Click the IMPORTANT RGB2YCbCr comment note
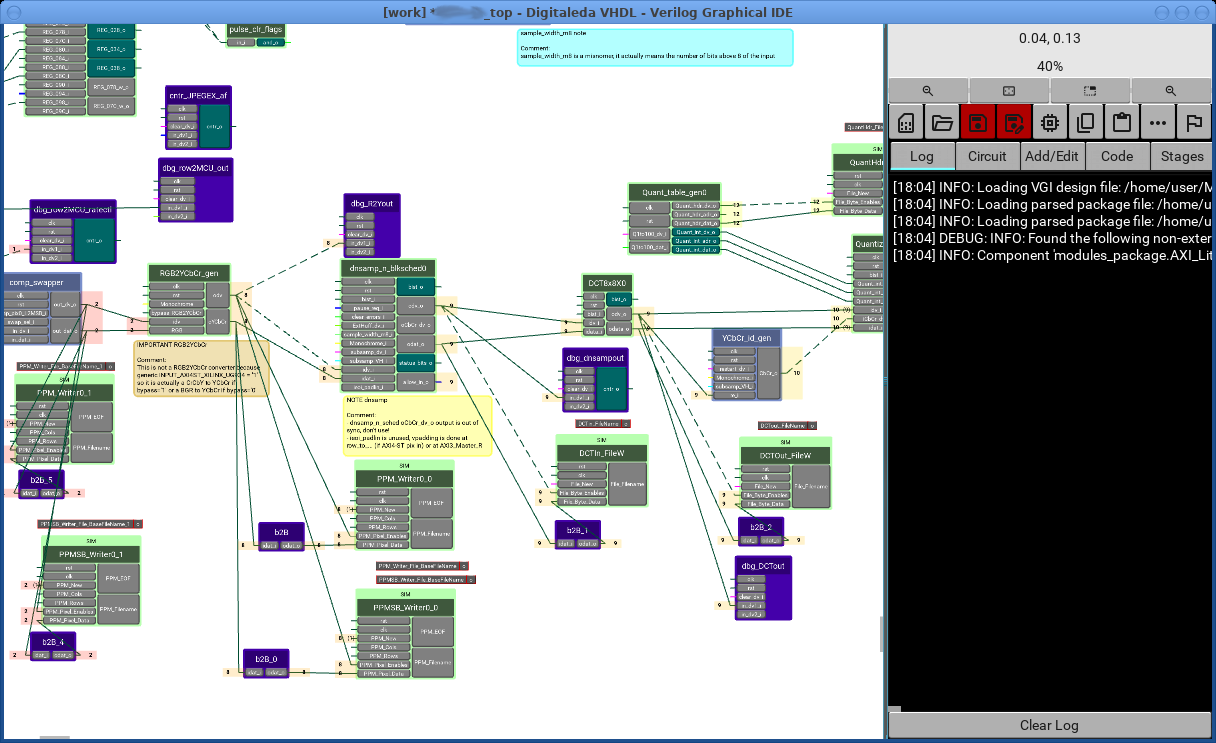 pyautogui.click(x=201, y=367)
